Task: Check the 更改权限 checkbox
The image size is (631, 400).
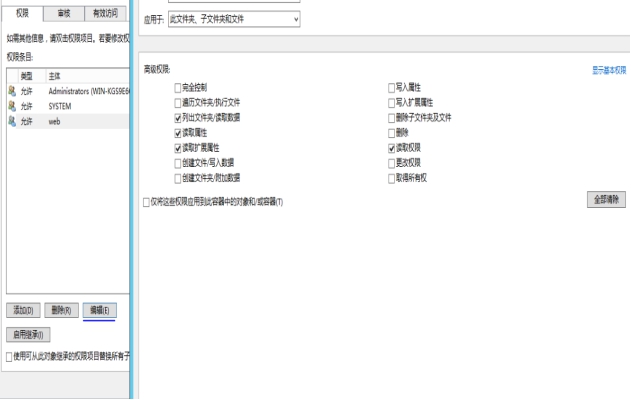Action: tap(391, 163)
